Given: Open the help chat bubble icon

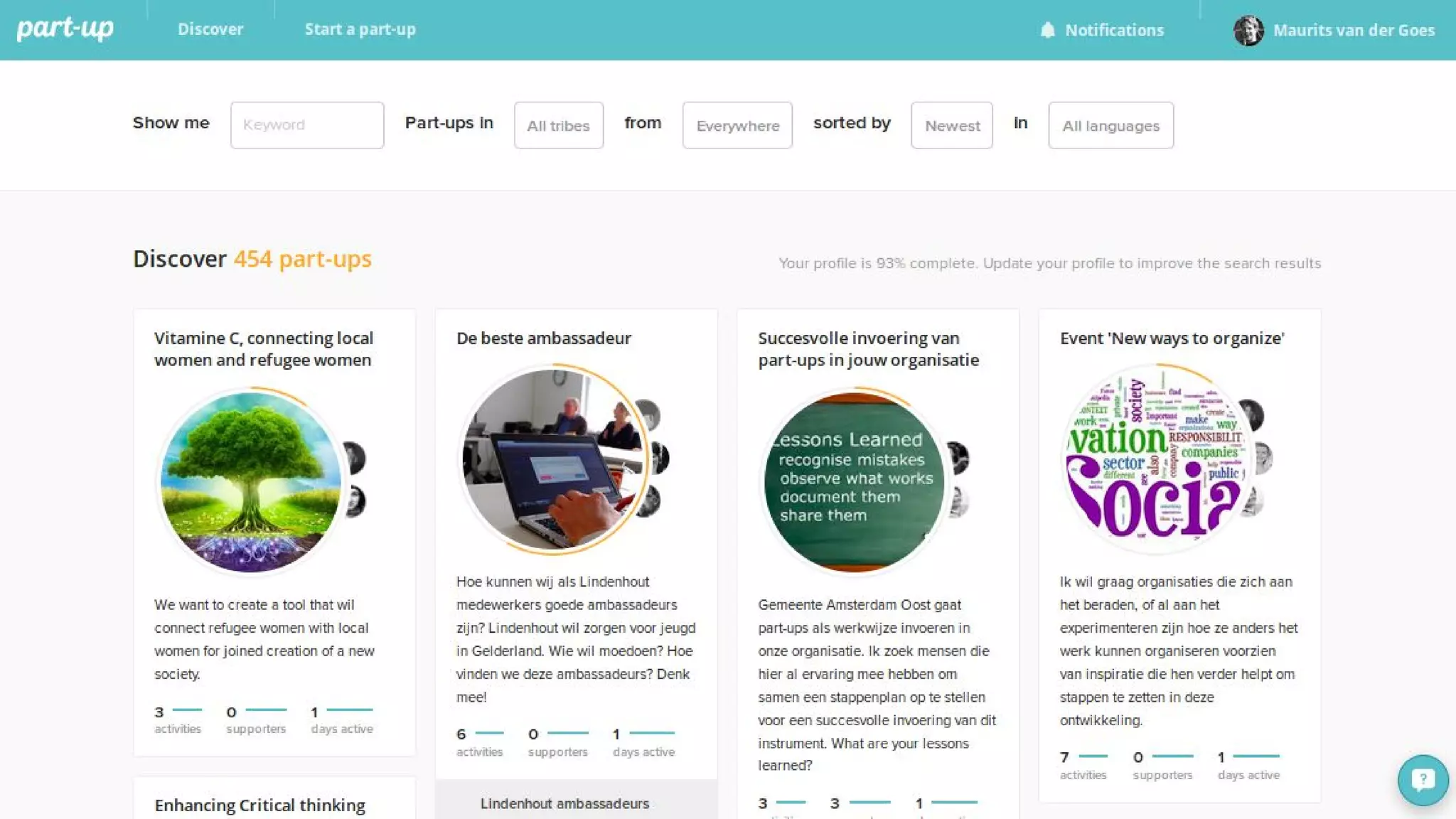Looking at the screenshot, I should click(1423, 780).
